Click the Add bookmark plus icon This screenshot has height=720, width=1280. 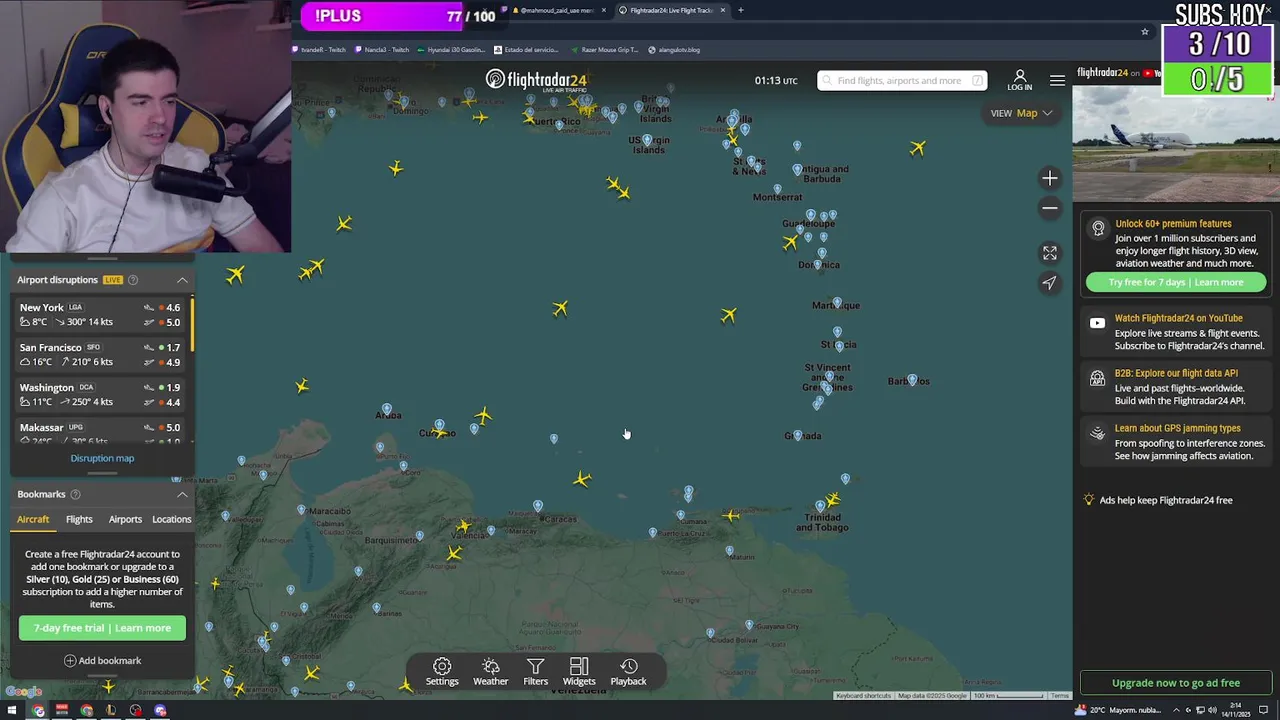[70, 661]
